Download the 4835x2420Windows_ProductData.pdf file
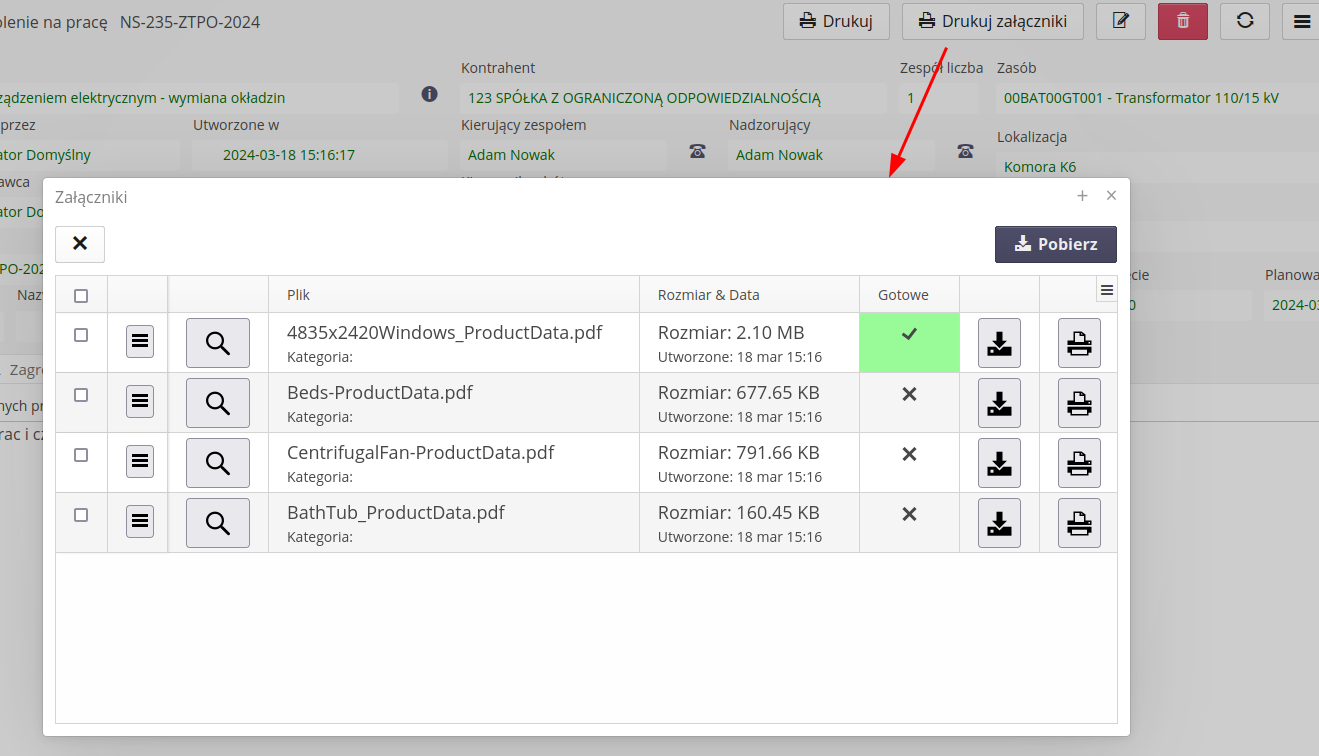This screenshot has width=1319, height=756. [999, 343]
